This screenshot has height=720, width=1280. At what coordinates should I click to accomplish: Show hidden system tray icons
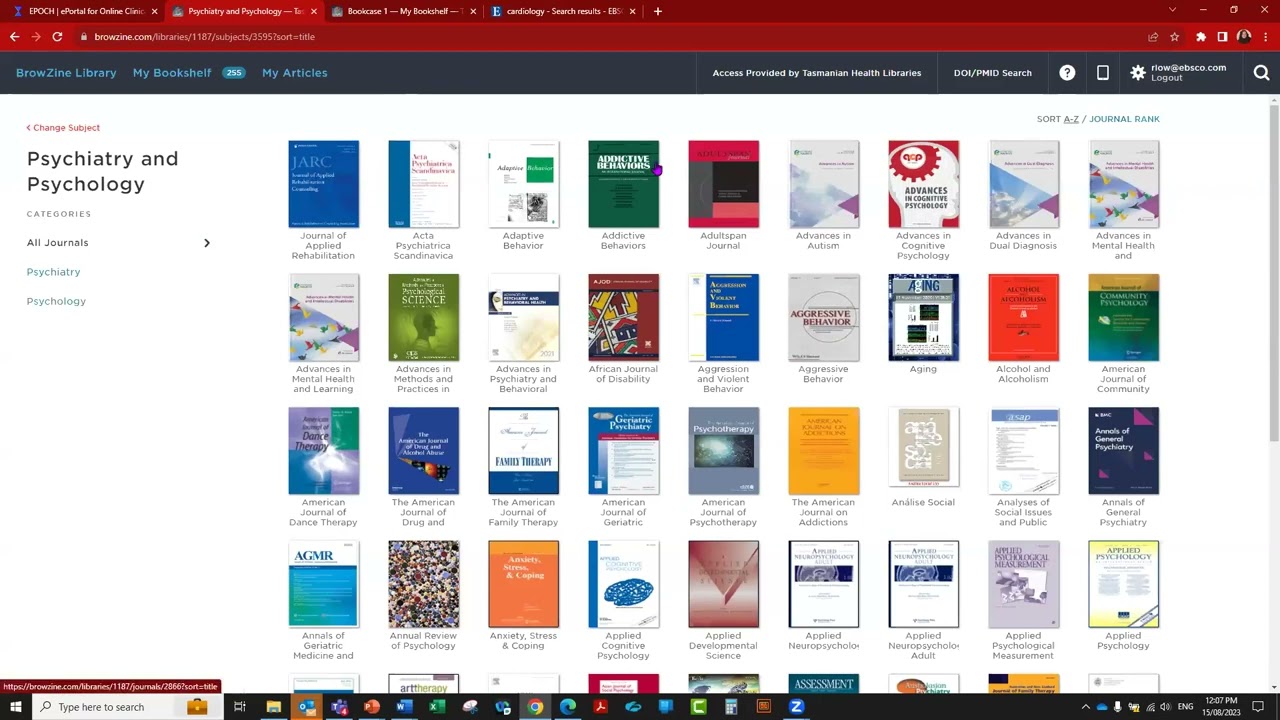1086,707
